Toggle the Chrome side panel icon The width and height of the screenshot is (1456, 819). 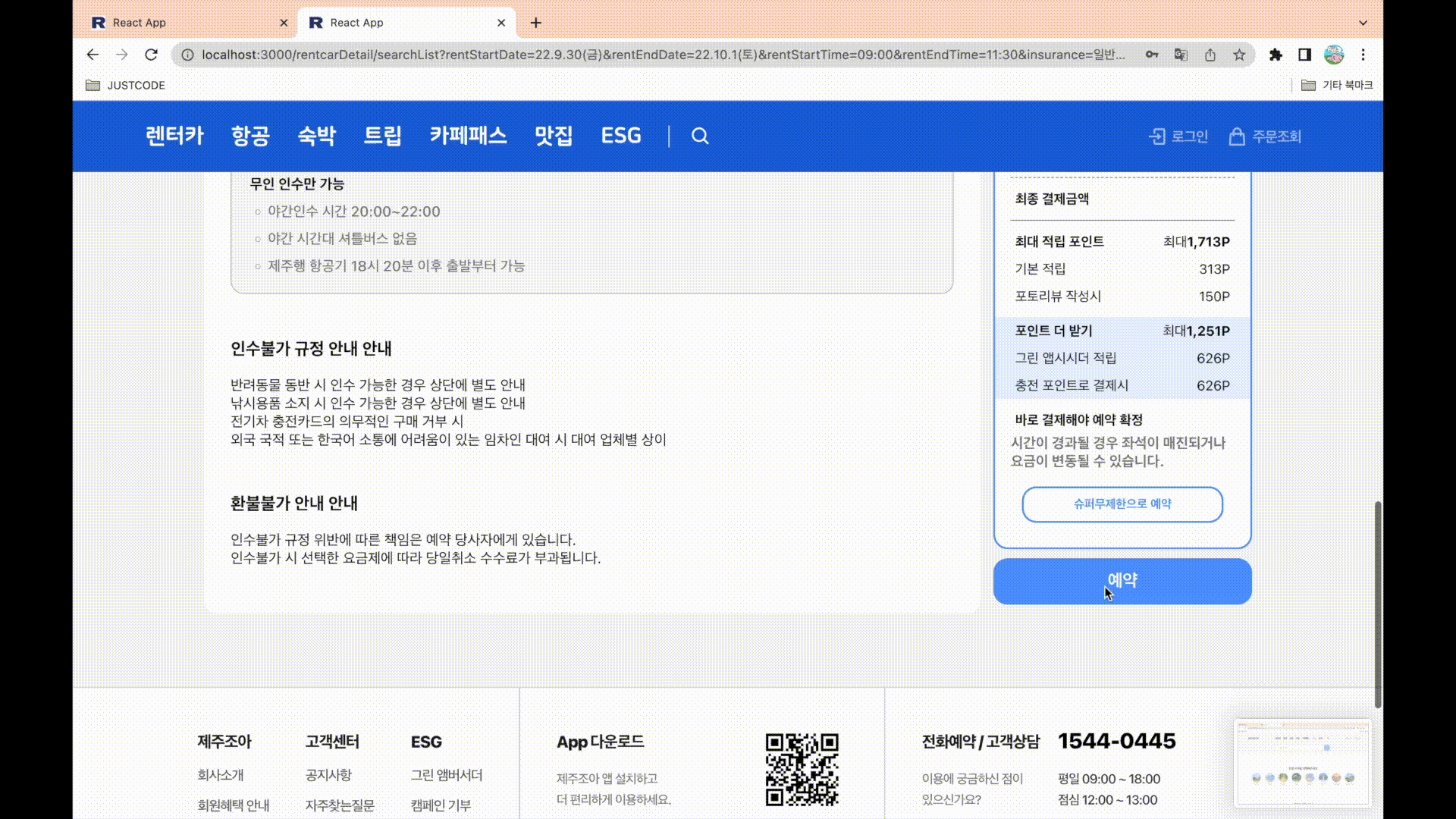1304,55
